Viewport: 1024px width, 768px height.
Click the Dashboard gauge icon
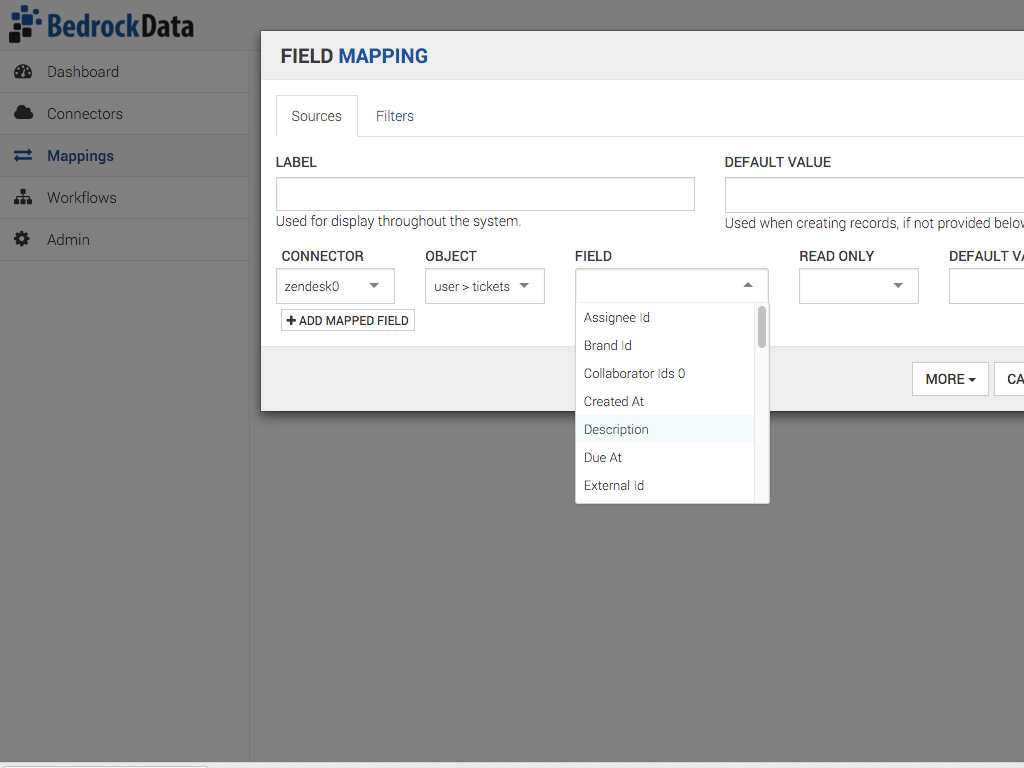(23, 72)
